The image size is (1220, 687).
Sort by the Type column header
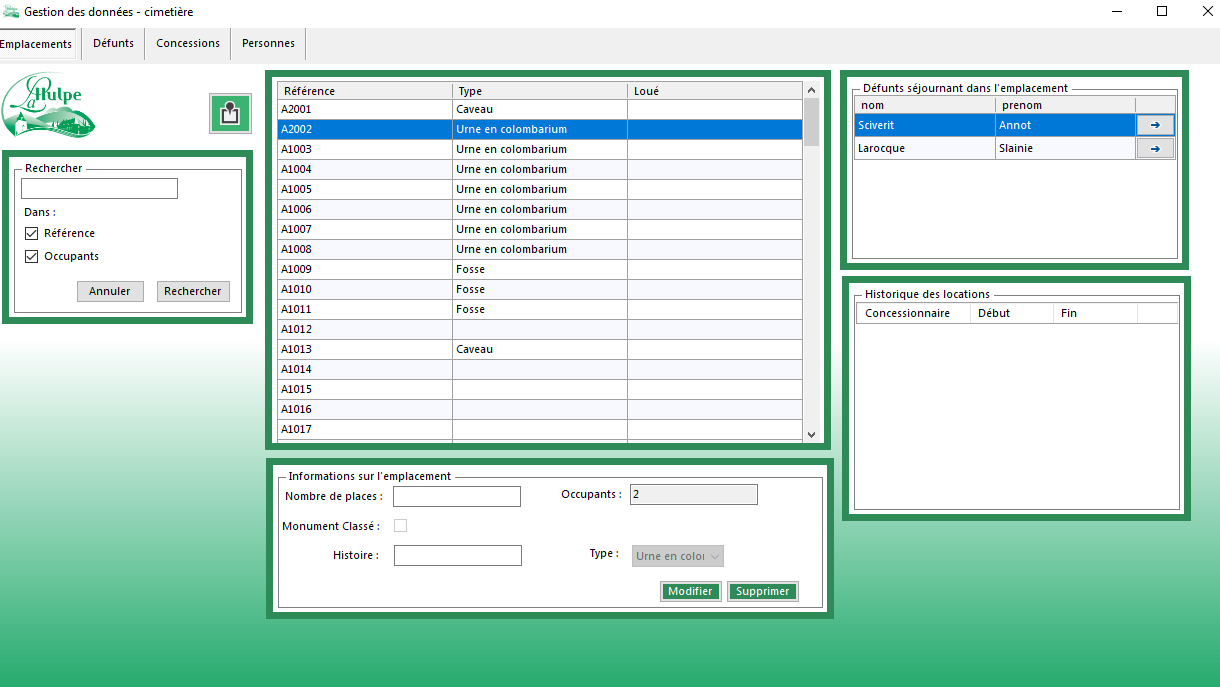pos(539,91)
